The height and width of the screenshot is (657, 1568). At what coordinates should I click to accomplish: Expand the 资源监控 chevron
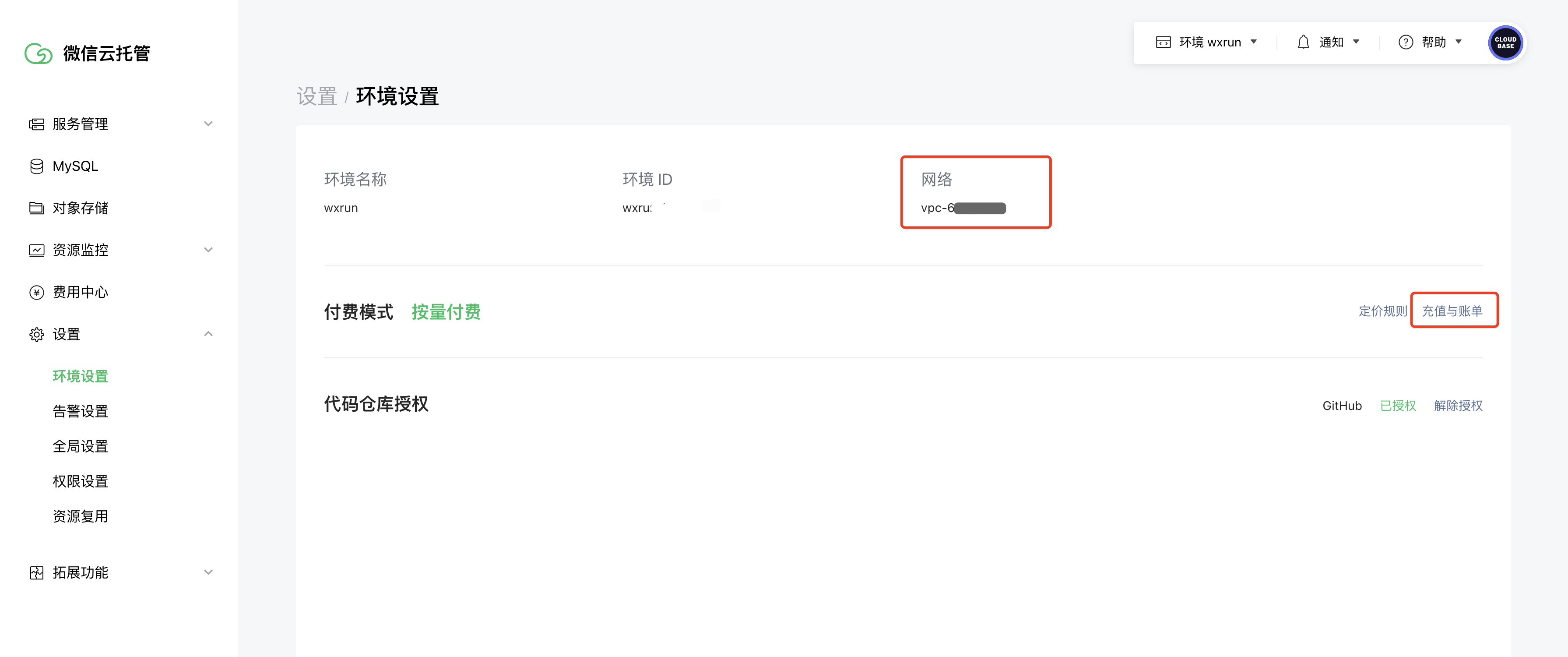point(208,250)
